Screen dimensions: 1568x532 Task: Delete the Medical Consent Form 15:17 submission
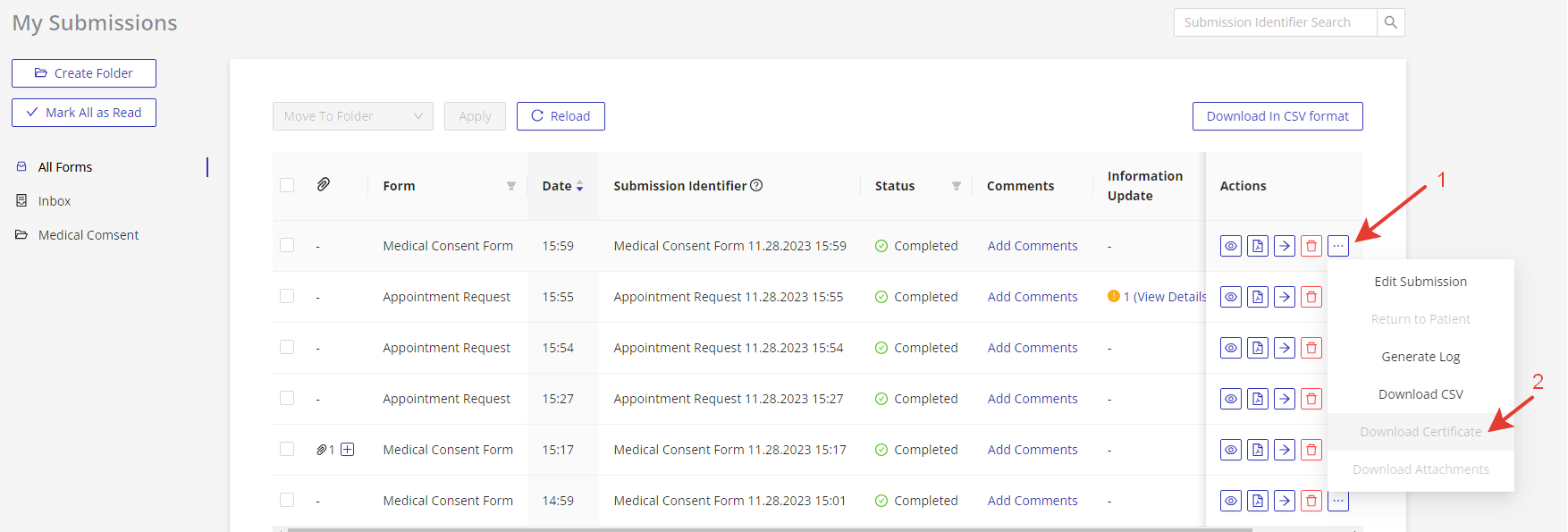click(1311, 450)
